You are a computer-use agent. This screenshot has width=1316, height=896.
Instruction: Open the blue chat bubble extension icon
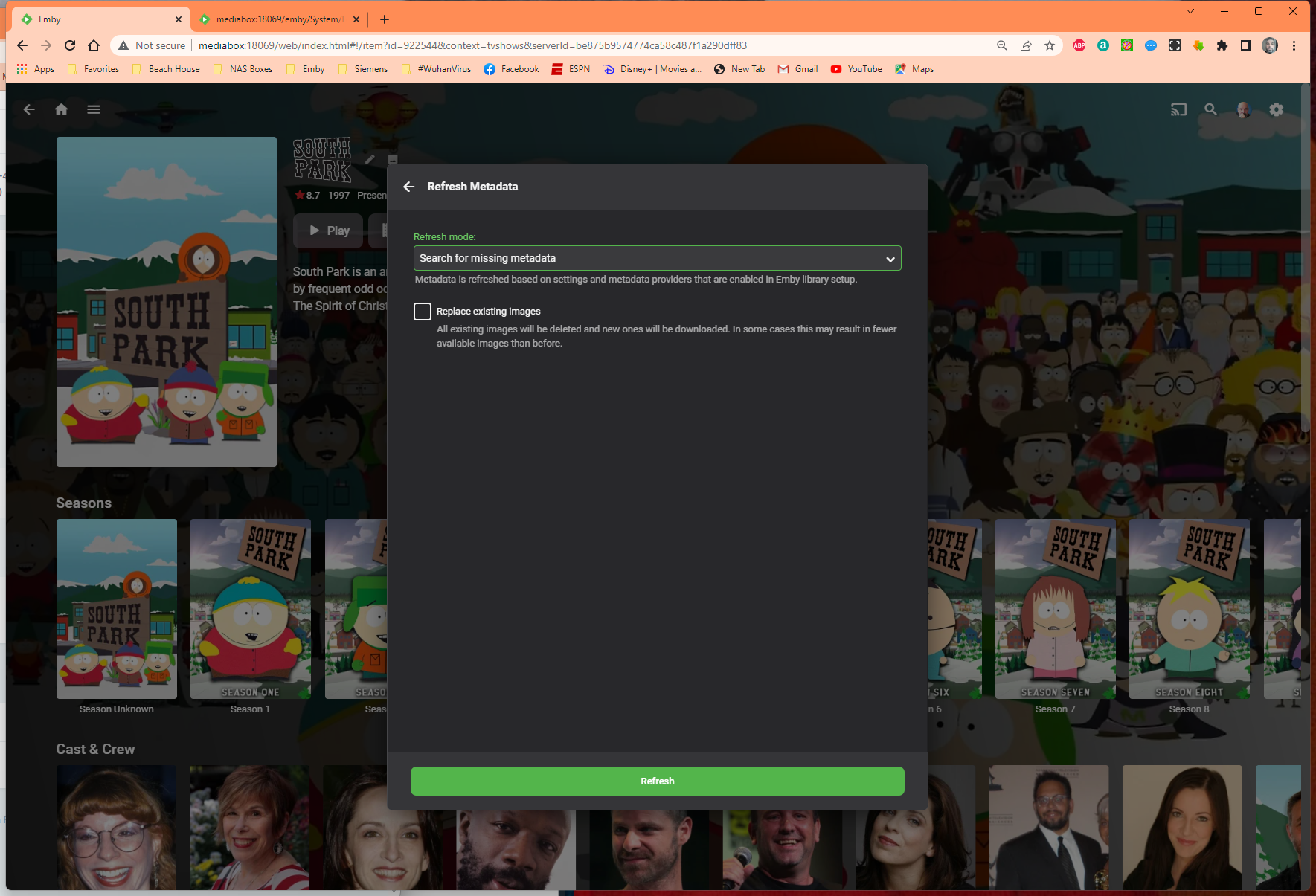point(1151,45)
